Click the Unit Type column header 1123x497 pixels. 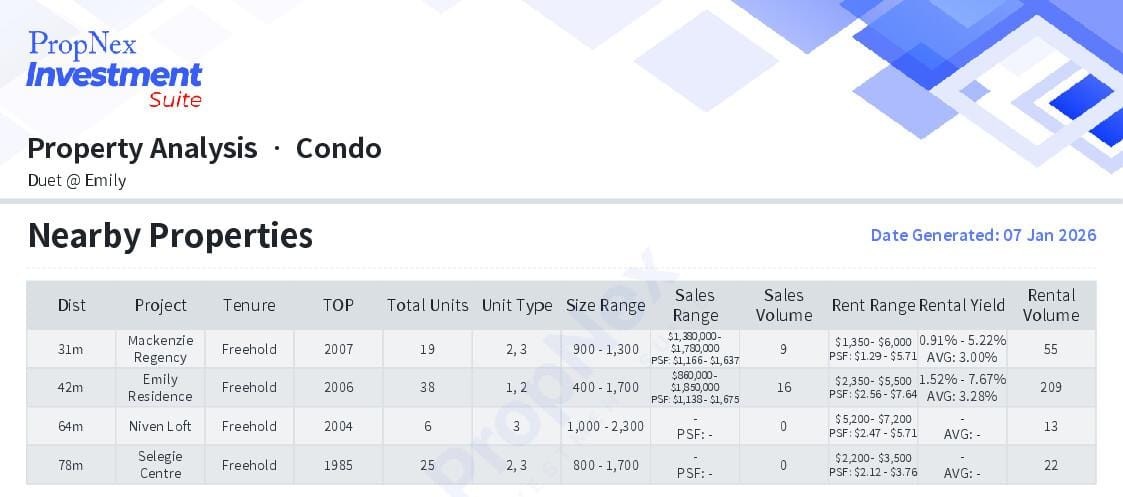click(517, 305)
